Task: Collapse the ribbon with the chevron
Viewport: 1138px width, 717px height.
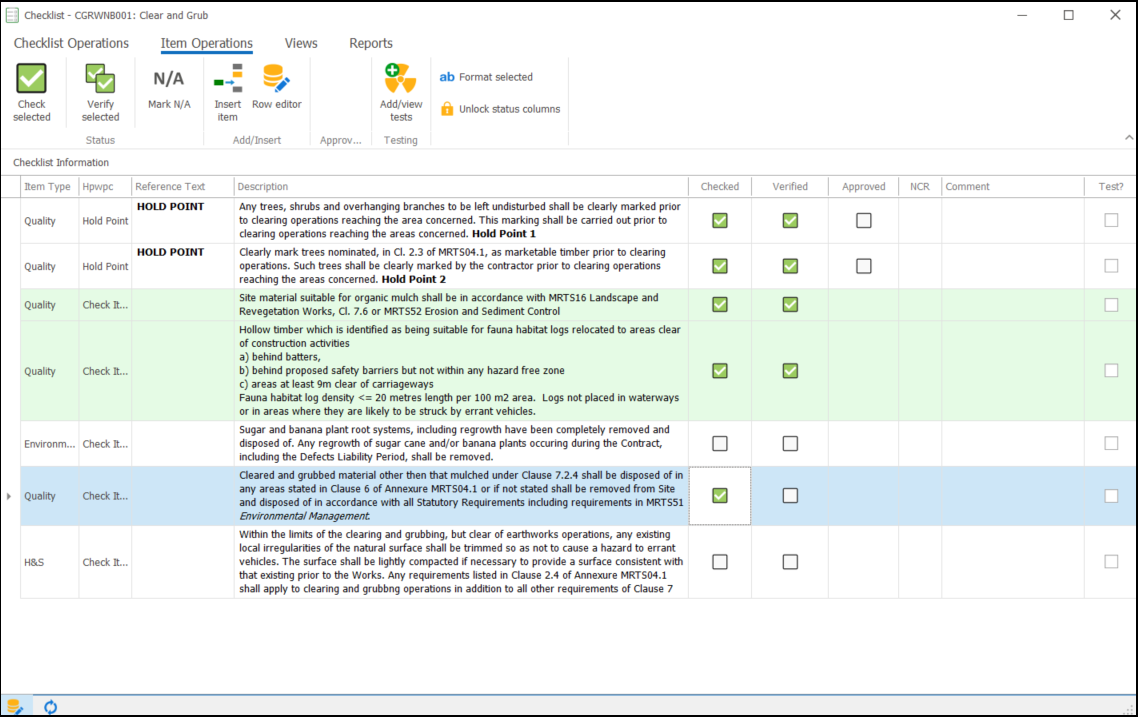Action: point(1129,138)
